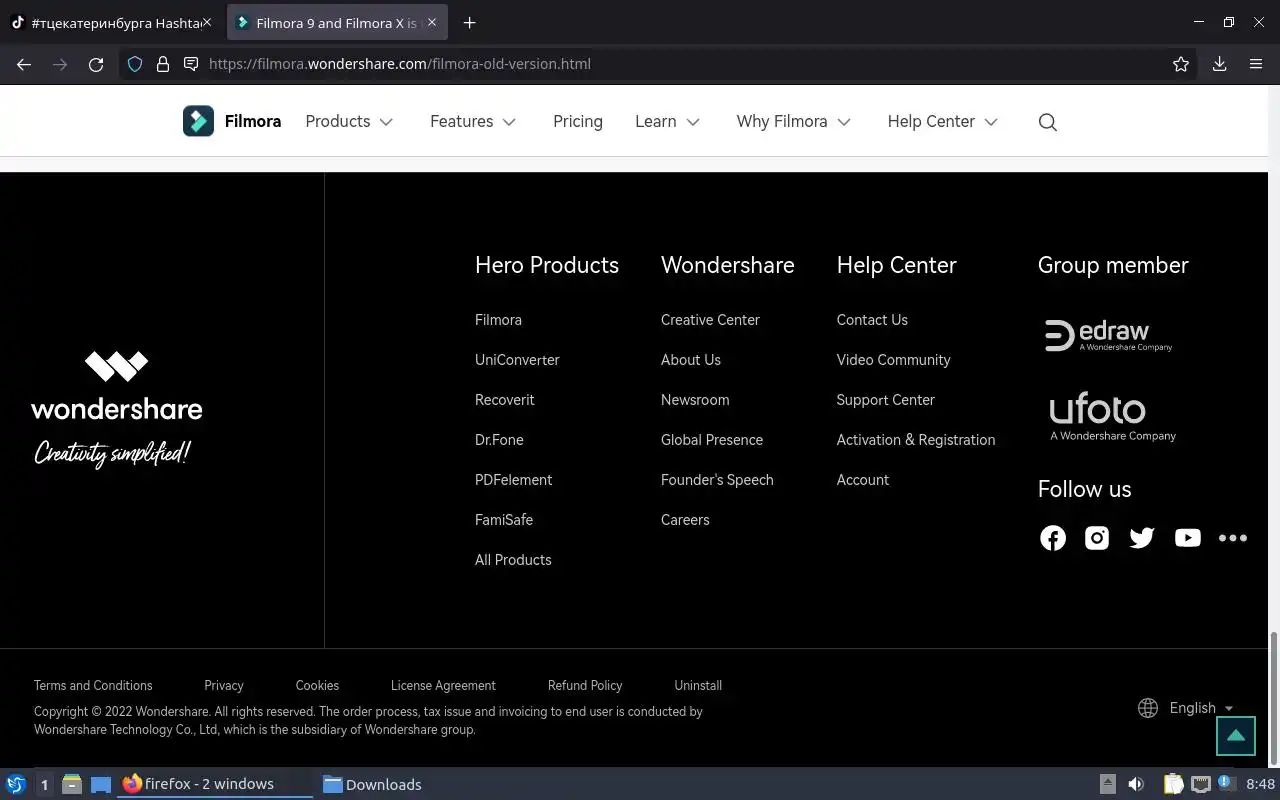
Task: Expand the Why Filmora dropdown
Action: click(x=794, y=121)
